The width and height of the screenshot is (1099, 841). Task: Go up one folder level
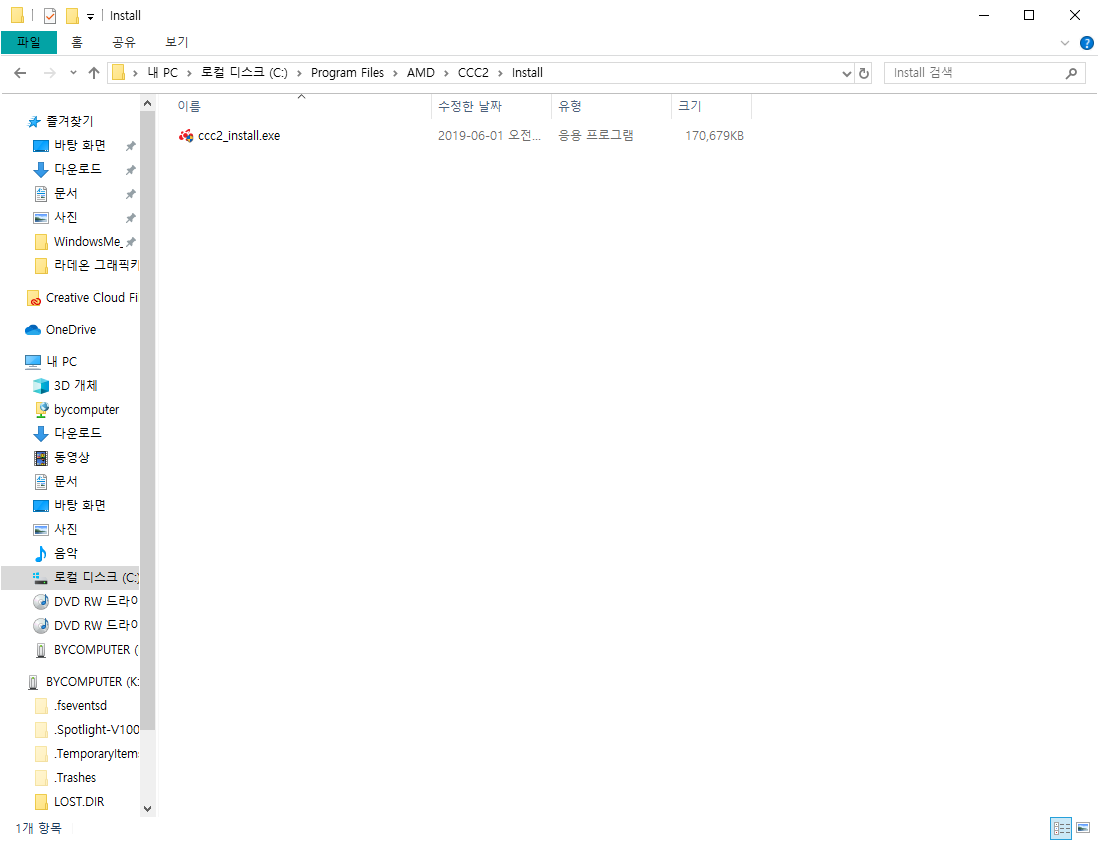[x=94, y=73]
